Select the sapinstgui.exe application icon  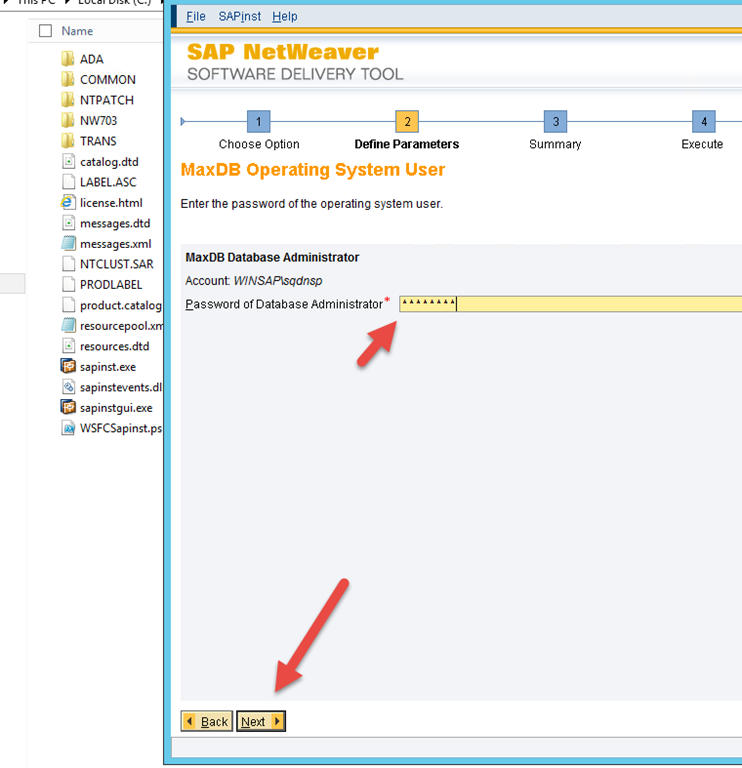(68, 407)
